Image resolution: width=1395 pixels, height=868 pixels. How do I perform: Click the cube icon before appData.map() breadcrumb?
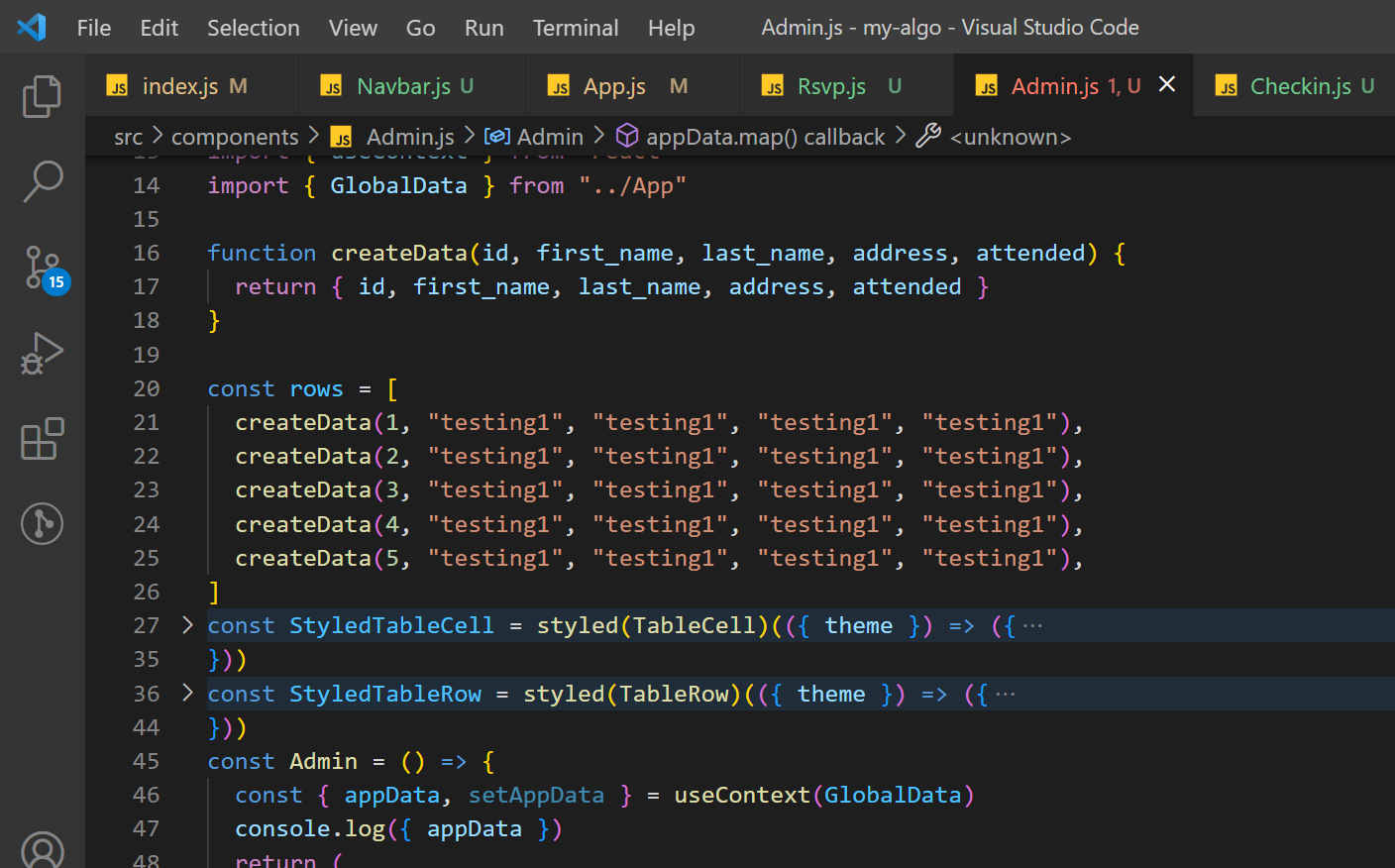point(627,136)
